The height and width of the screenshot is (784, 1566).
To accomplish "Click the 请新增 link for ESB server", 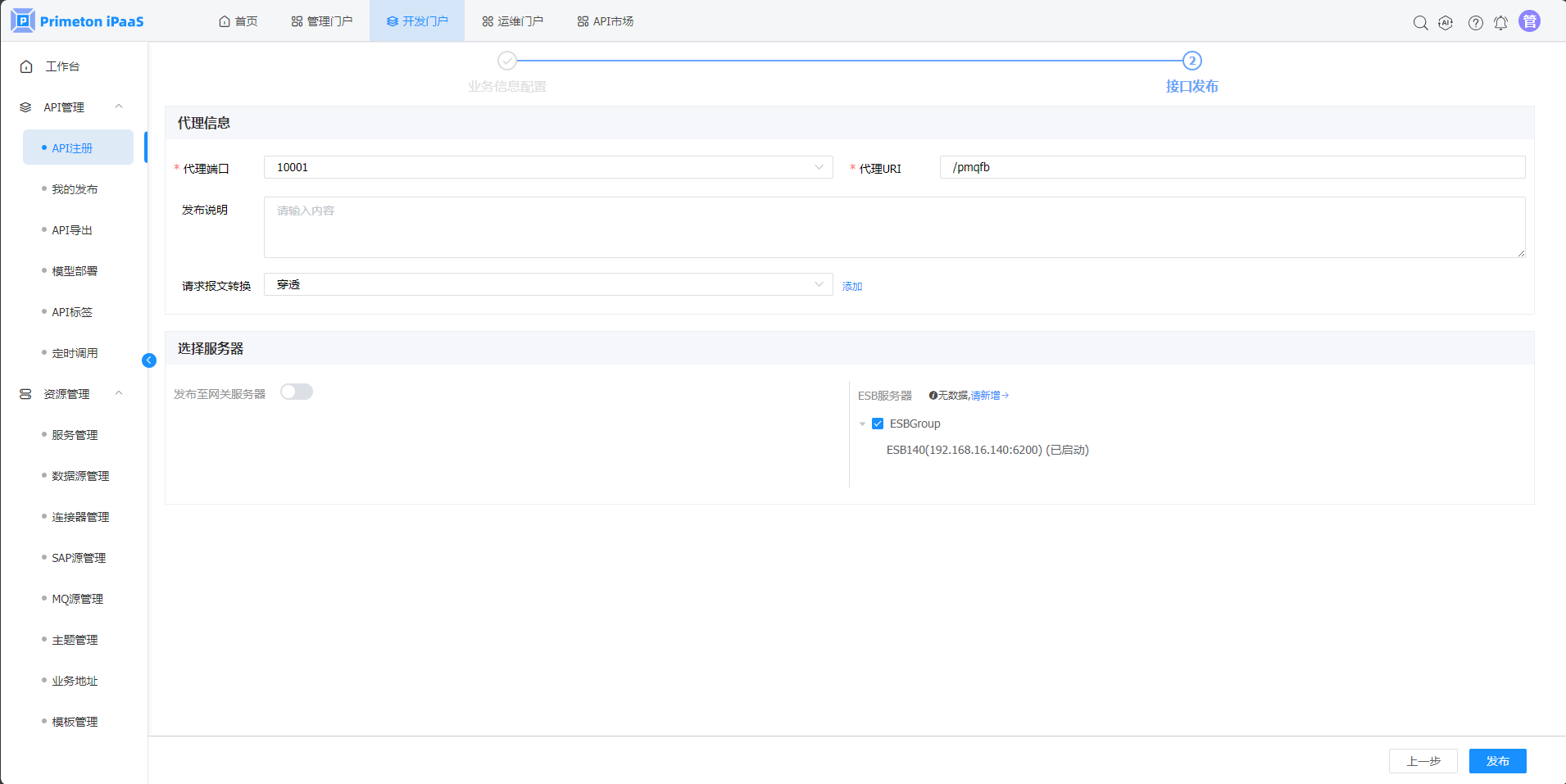I will tap(989, 396).
